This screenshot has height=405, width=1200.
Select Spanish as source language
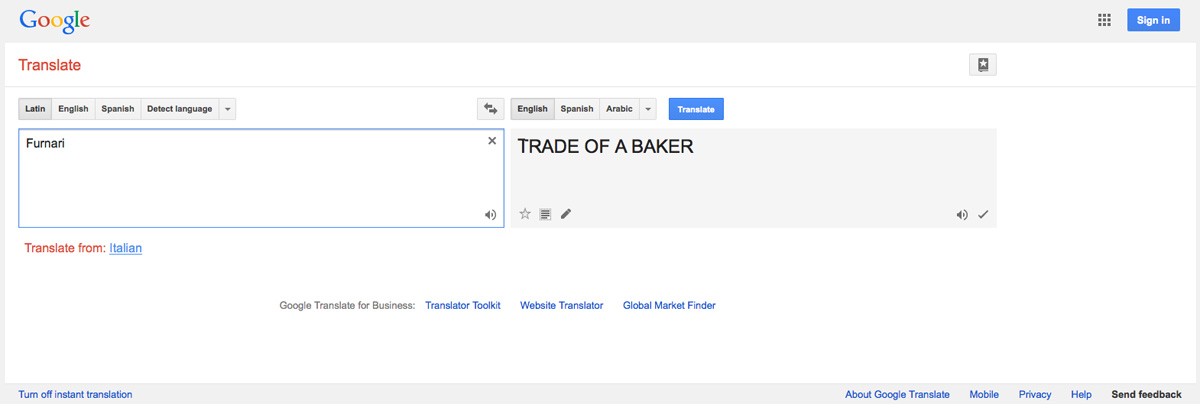point(118,109)
